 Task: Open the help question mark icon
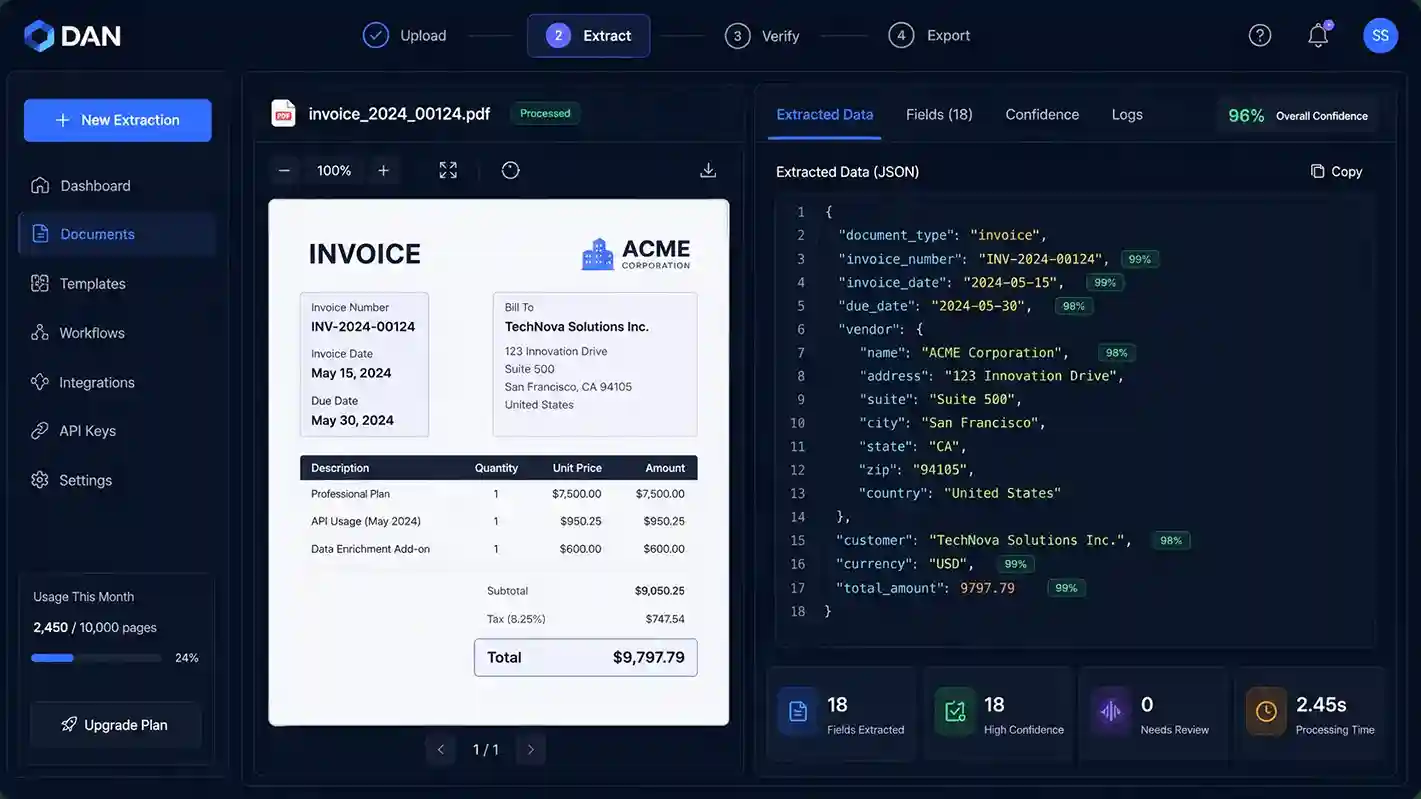(x=1260, y=35)
